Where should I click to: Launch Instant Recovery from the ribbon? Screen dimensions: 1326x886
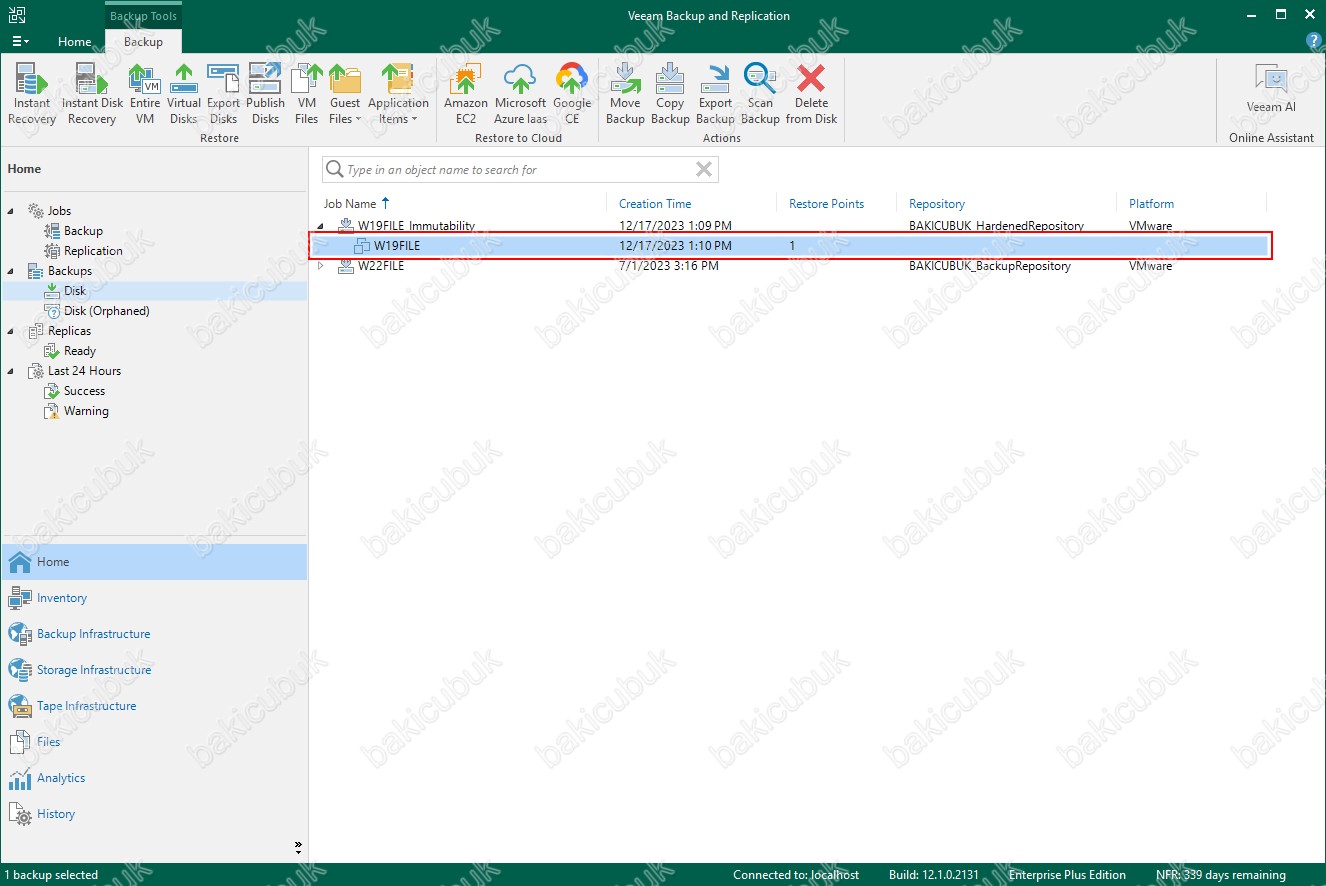pos(32,94)
